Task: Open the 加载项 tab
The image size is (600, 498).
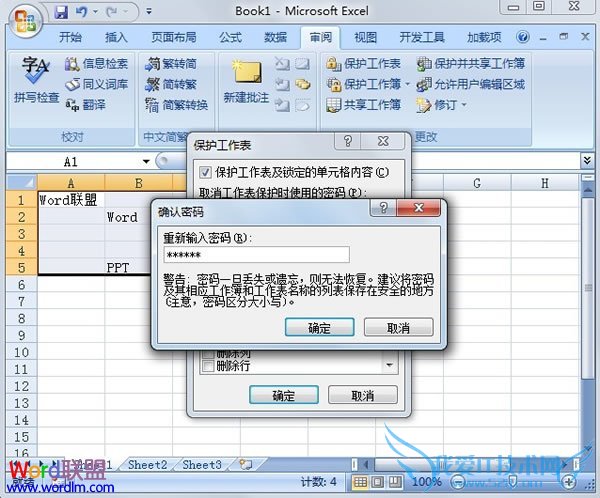Action: pos(484,38)
